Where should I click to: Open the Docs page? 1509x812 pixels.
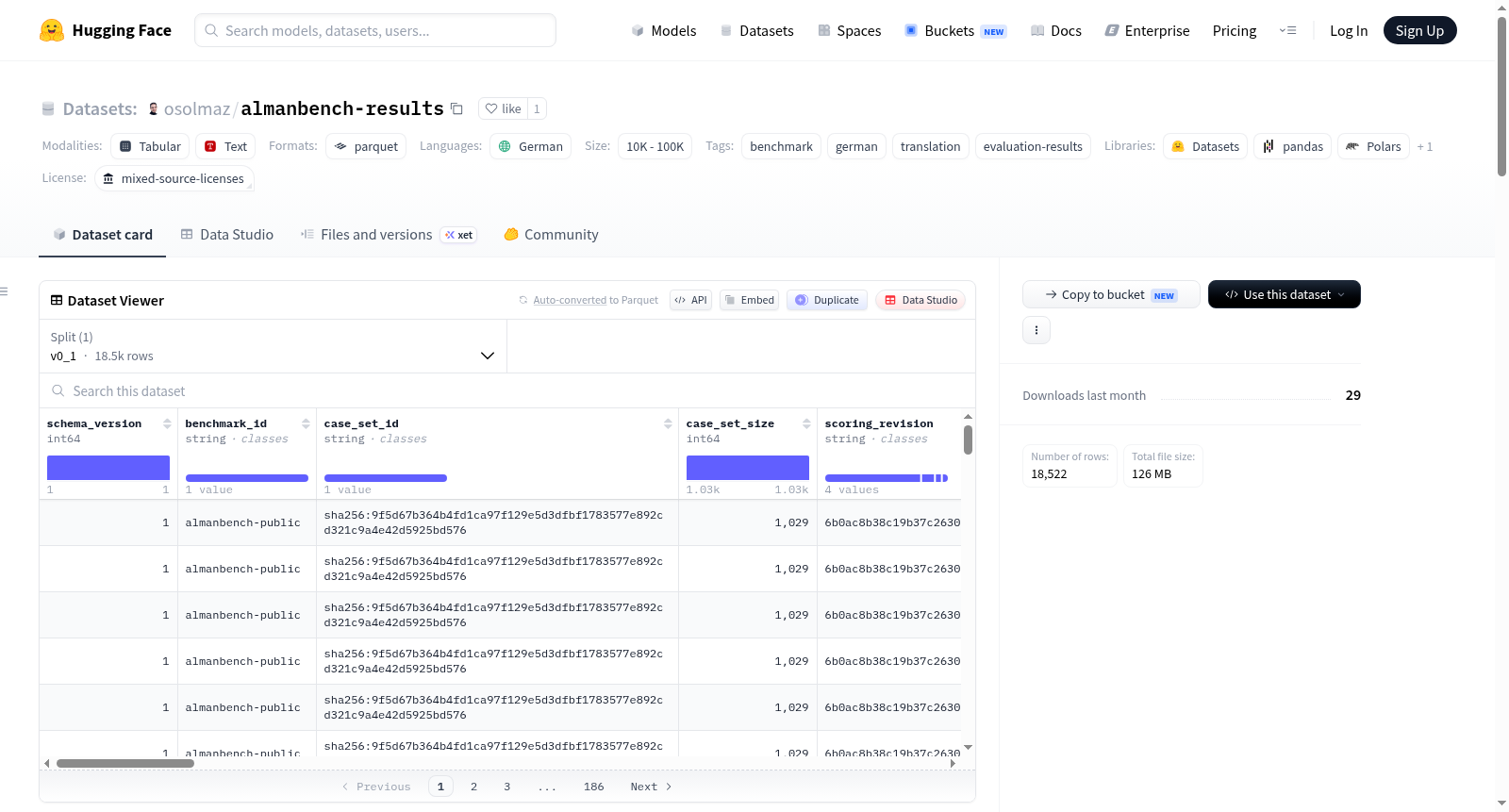(x=1056, y=30)
